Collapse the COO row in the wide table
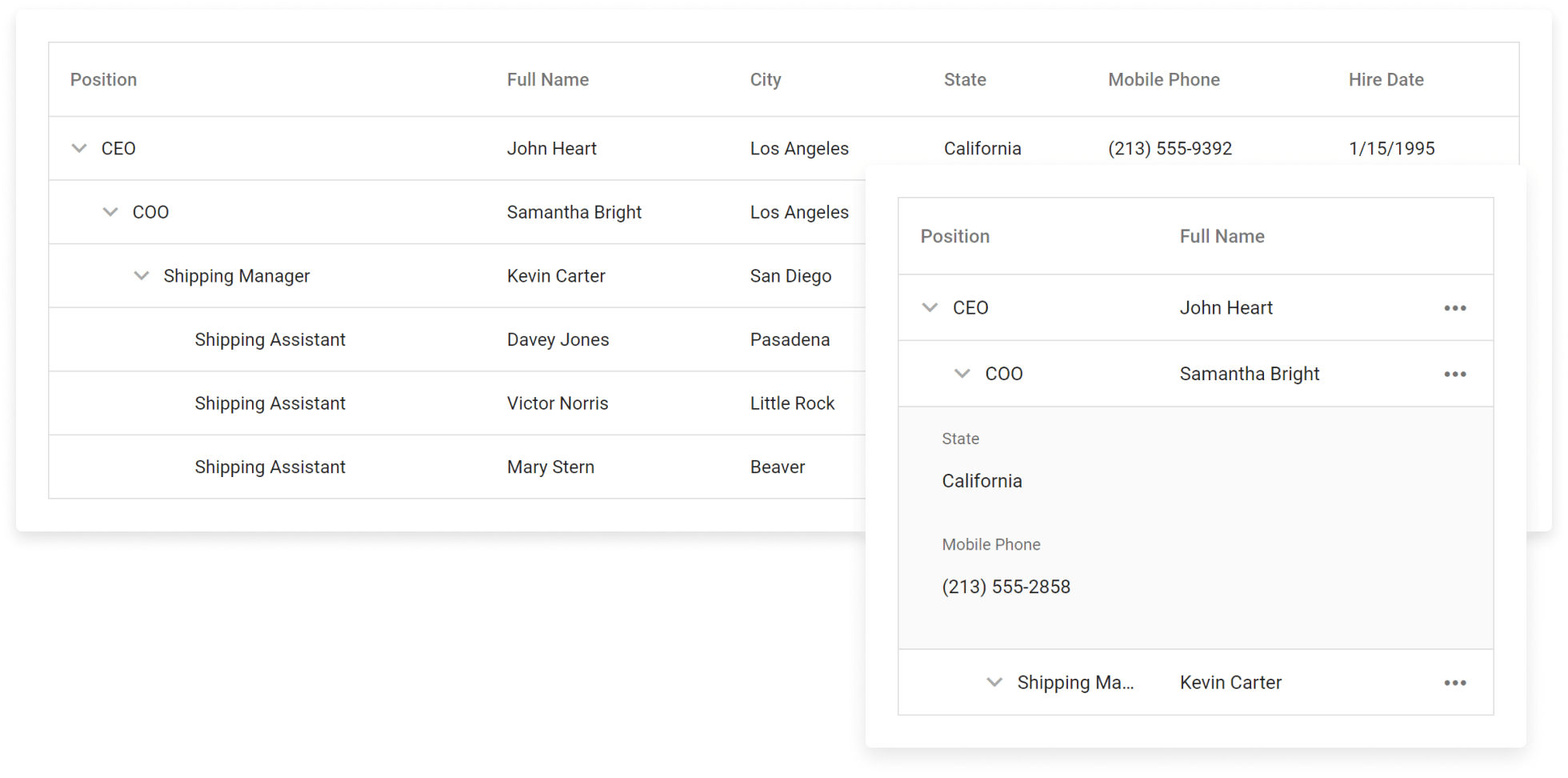The height and width of the screenshot is (778, 1568). click(110, 212)
